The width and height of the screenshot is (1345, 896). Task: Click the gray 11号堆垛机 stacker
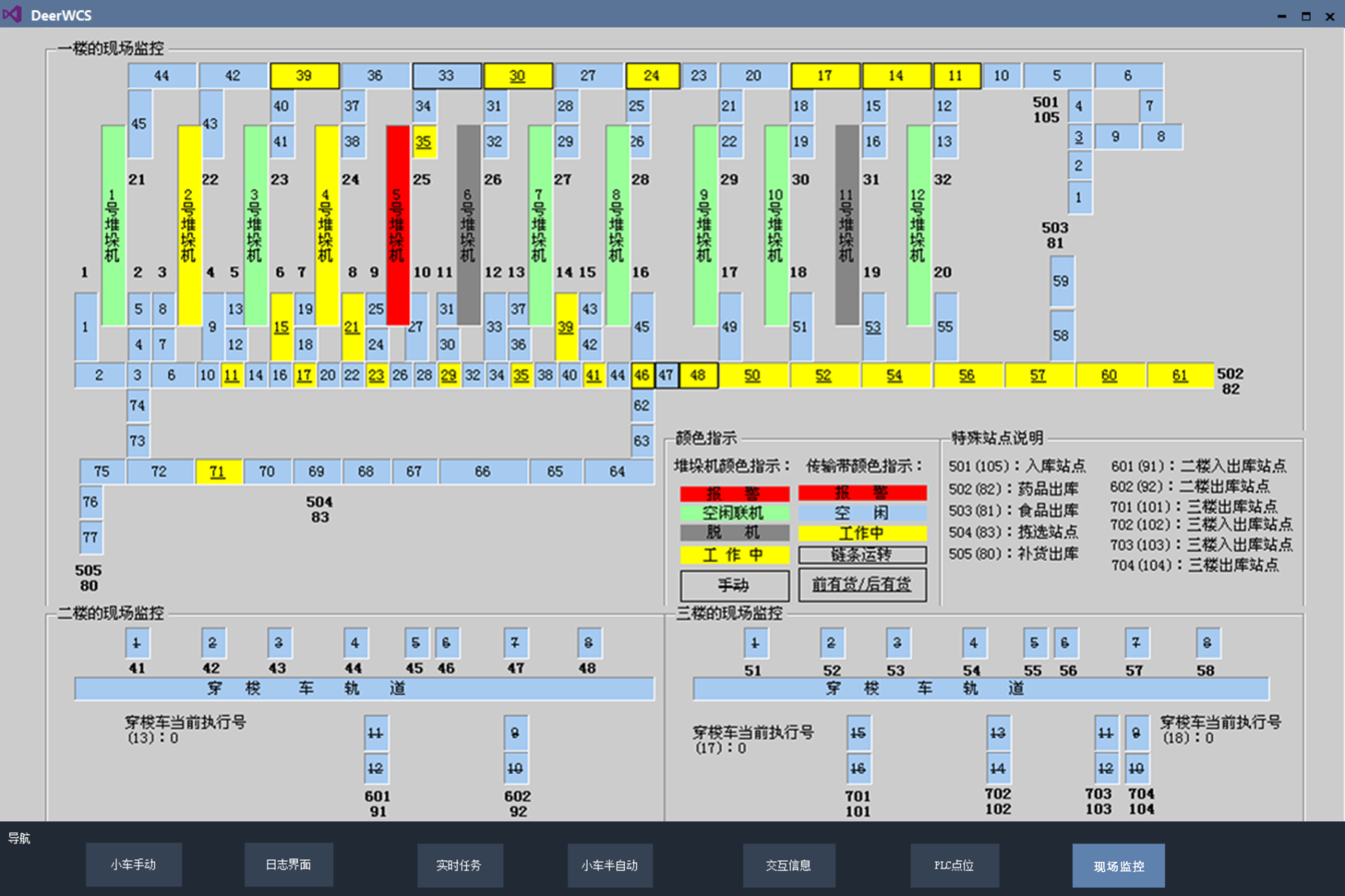tap(847, 224)
